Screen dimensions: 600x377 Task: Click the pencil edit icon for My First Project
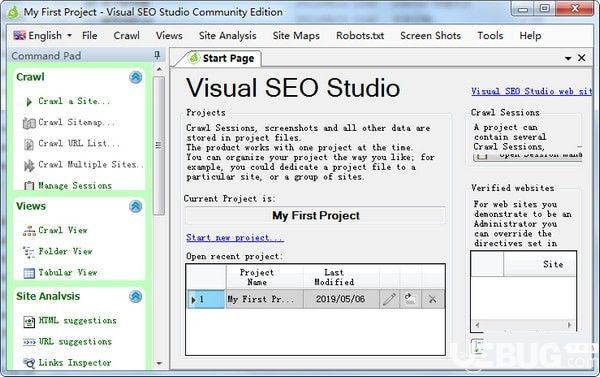(x=389, y=299)
